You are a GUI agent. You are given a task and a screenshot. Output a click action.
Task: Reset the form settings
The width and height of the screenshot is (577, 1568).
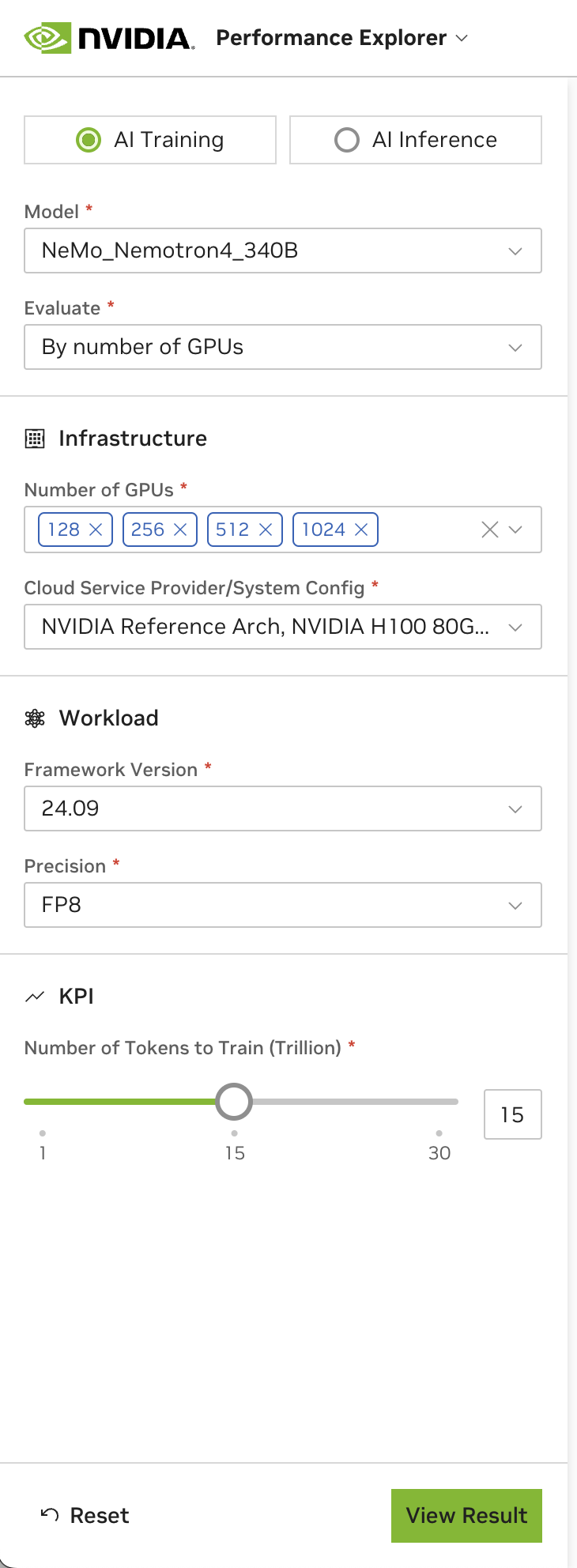point(85,1515)
